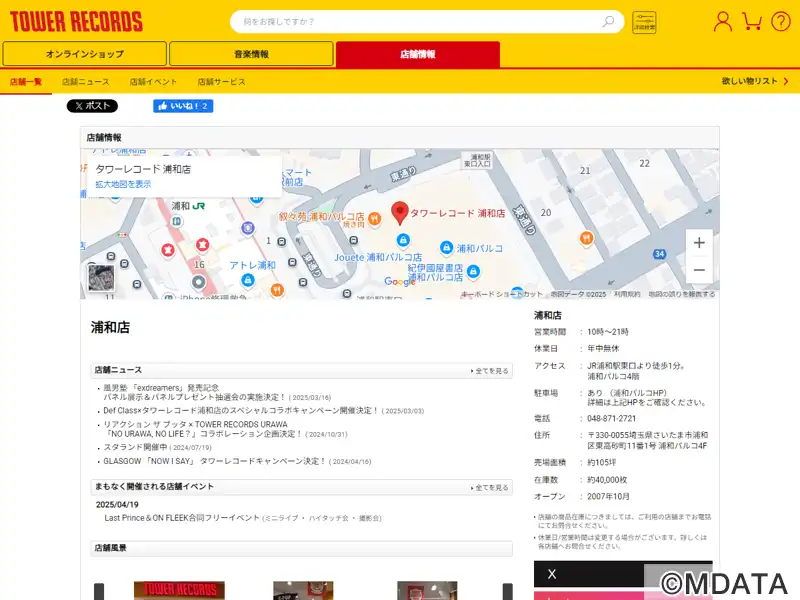Click 地図の誤りを報告する link

(682, 294)
